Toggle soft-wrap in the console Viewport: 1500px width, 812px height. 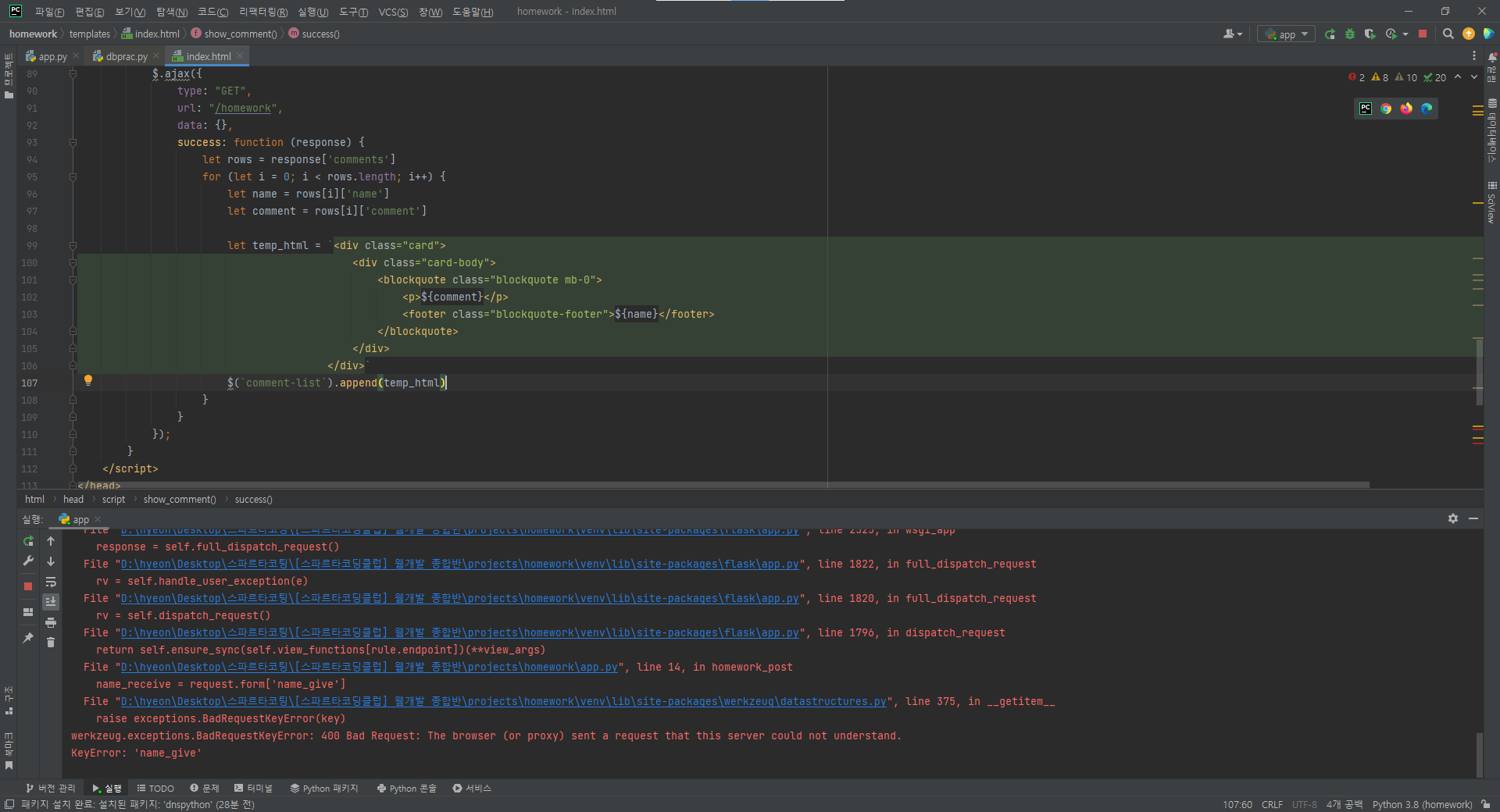(51, 582)
